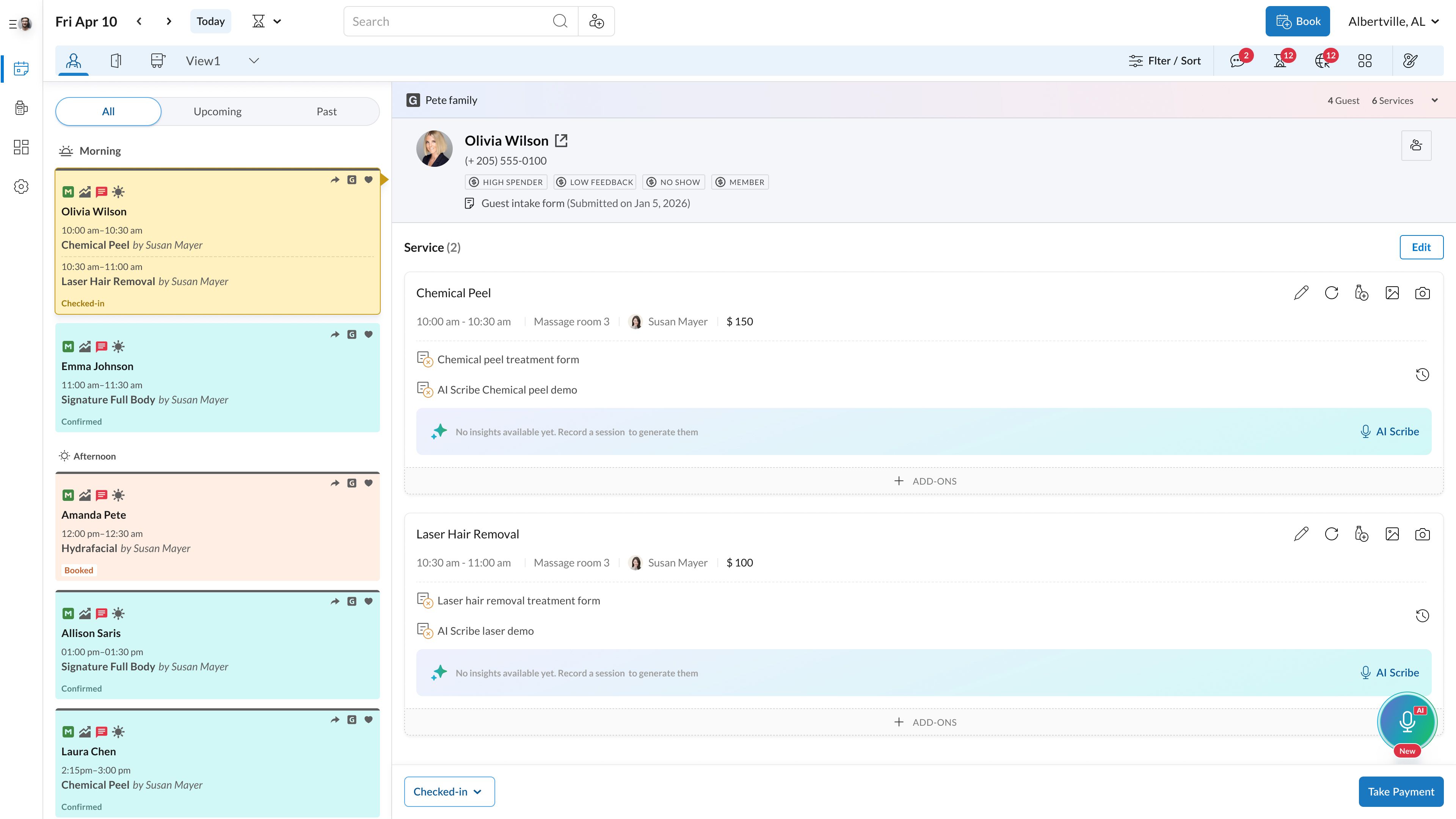
Task: Click the refresh icon on Chemical Peel service
Action: click(x=1331, y=293)
